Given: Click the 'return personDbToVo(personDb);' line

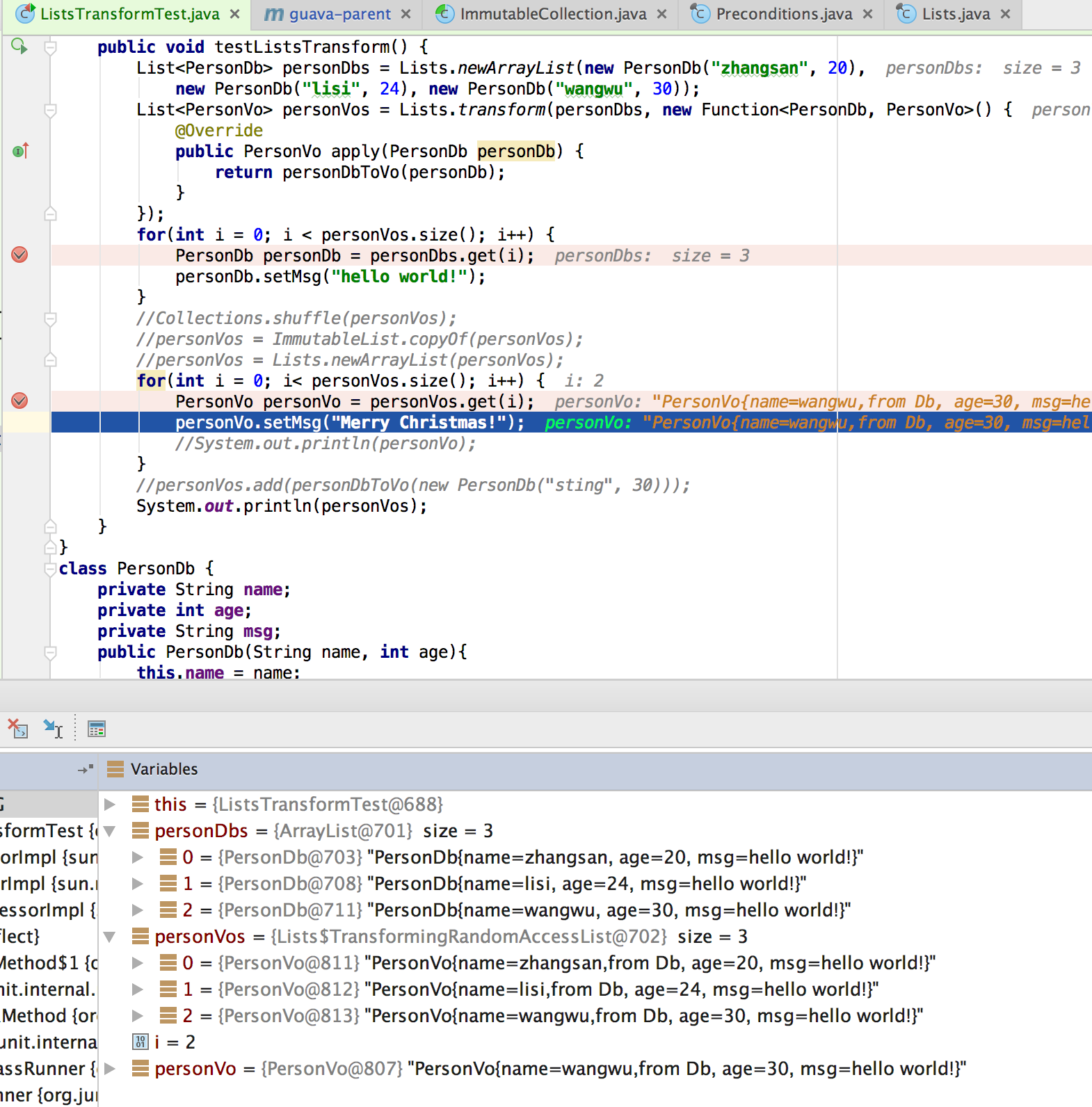Looking at the screenshot, I should [x=360, y=172].
